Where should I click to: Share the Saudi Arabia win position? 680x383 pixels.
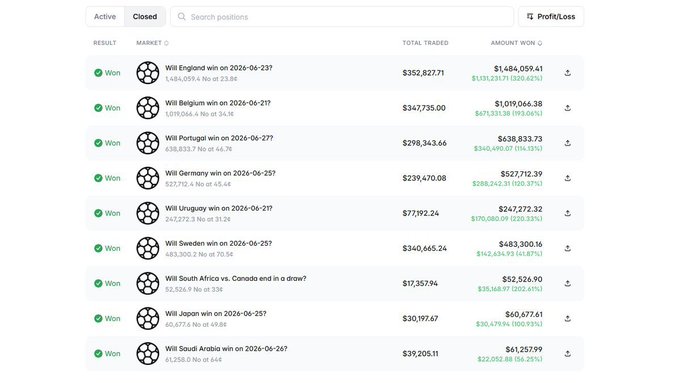(568, 354)
